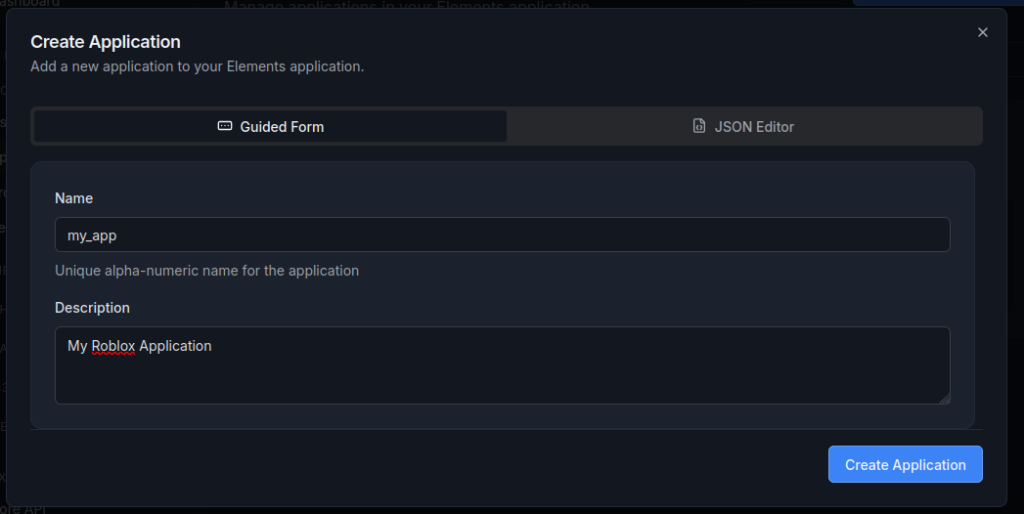This screenshot has width=1024, height=514.
Task: Focus the Name input field
Action: (502, 235)
